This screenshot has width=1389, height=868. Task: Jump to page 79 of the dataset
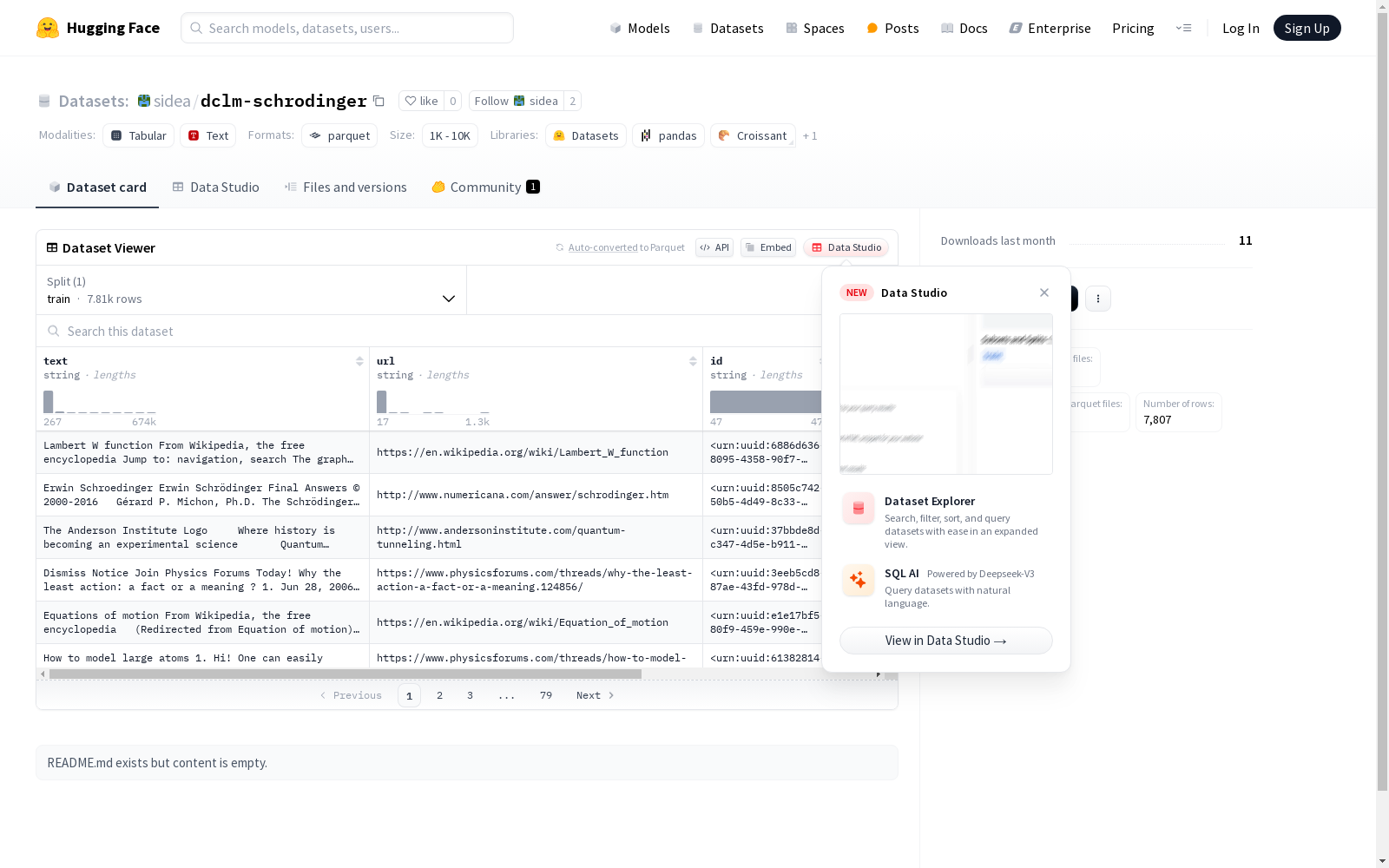pos(545,695)
